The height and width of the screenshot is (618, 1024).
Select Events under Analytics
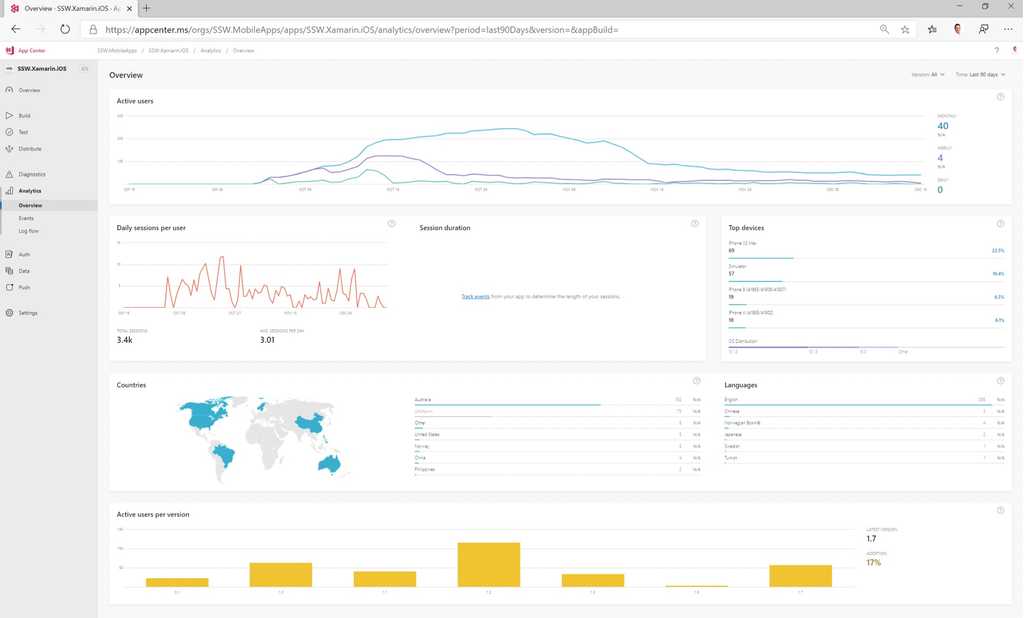[x=26, y=218]
